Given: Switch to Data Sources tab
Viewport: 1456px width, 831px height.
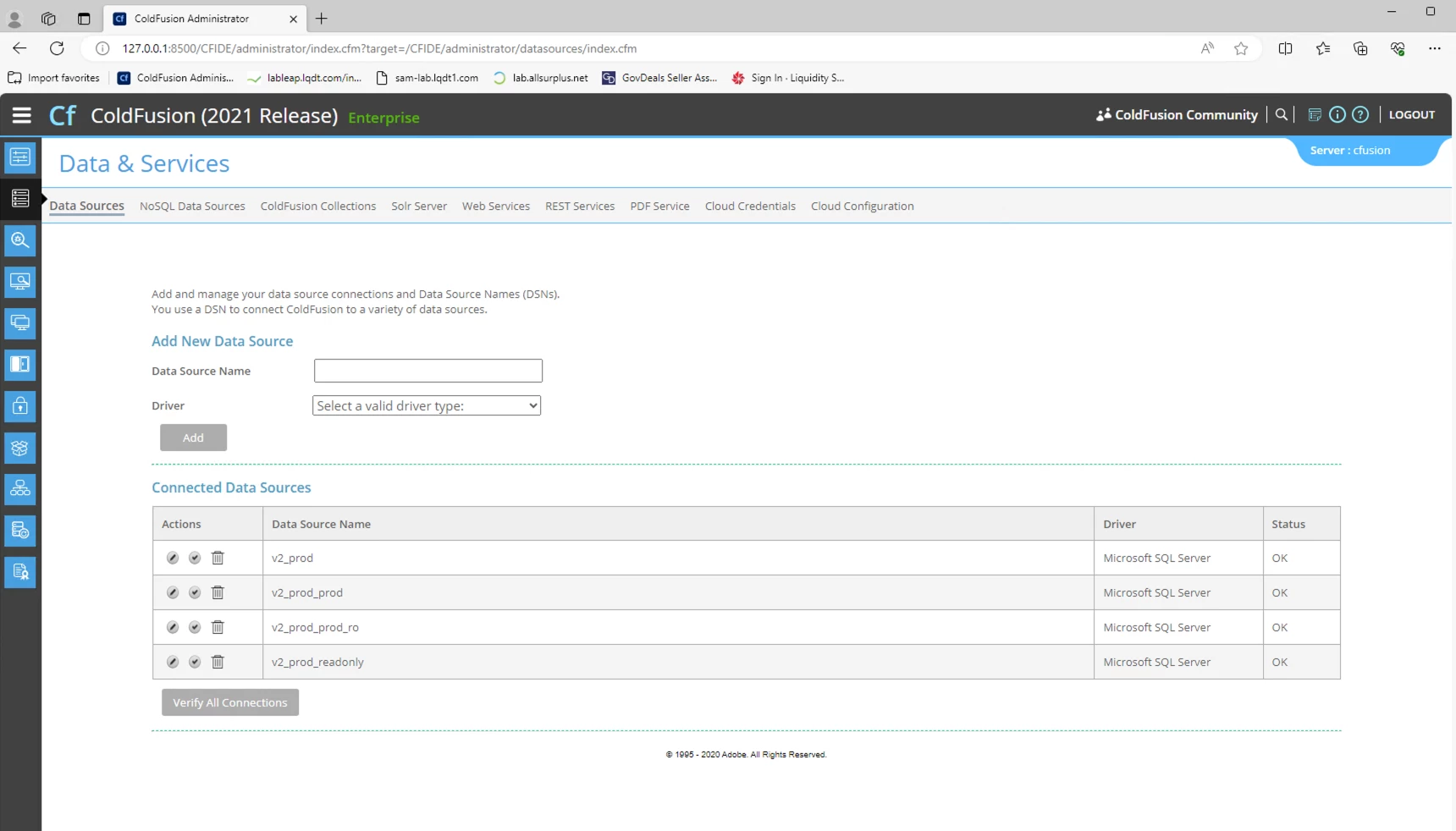Looking at the screenshot, I should [87, 206].
